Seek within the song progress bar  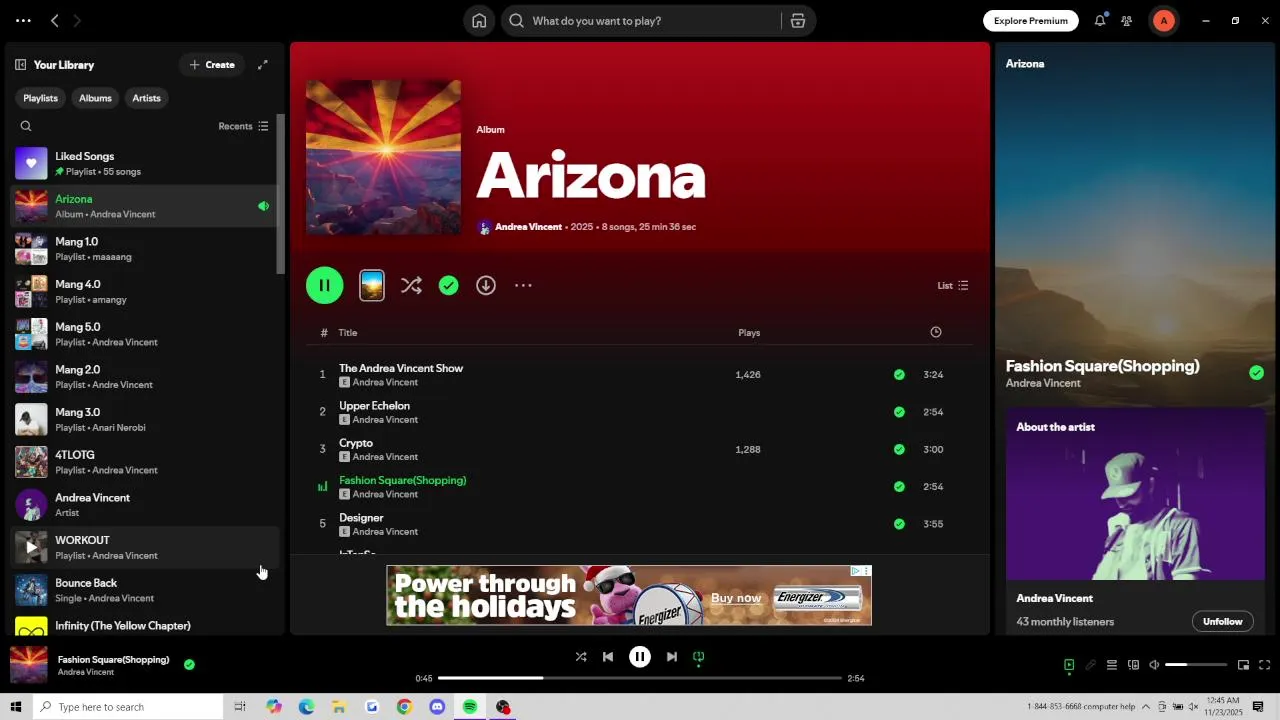click(640, 678)
